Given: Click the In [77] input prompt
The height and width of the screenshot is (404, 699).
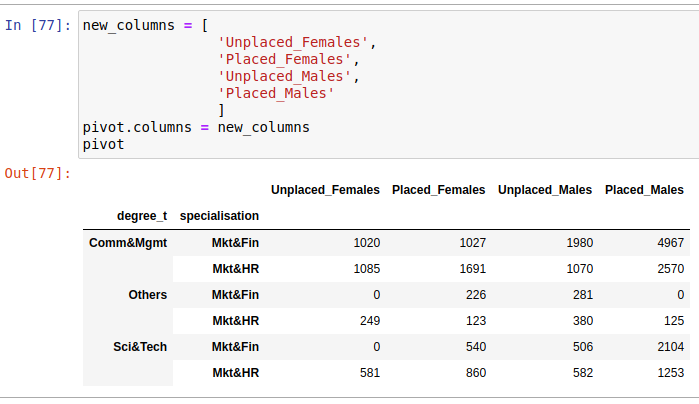Looking at the screenshot, I should 38,25.
